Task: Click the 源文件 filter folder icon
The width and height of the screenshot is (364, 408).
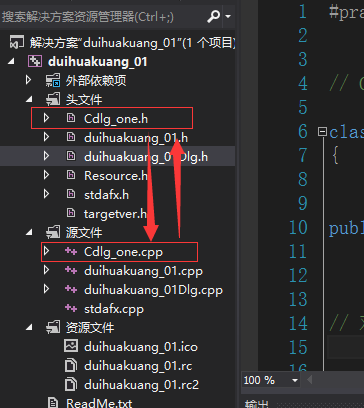Action: pos(53,232)
